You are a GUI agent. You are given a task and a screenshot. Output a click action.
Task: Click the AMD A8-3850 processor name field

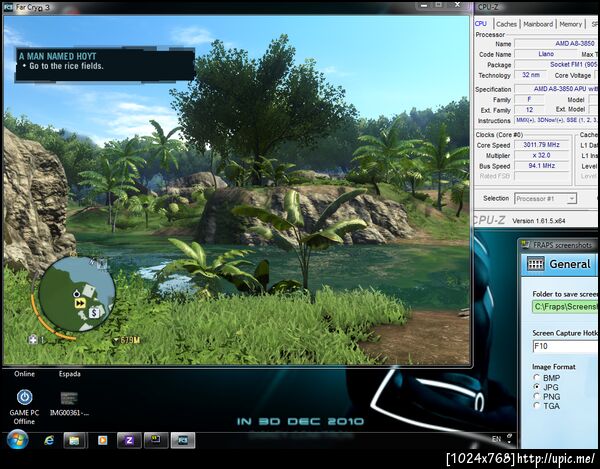[556, 44]
